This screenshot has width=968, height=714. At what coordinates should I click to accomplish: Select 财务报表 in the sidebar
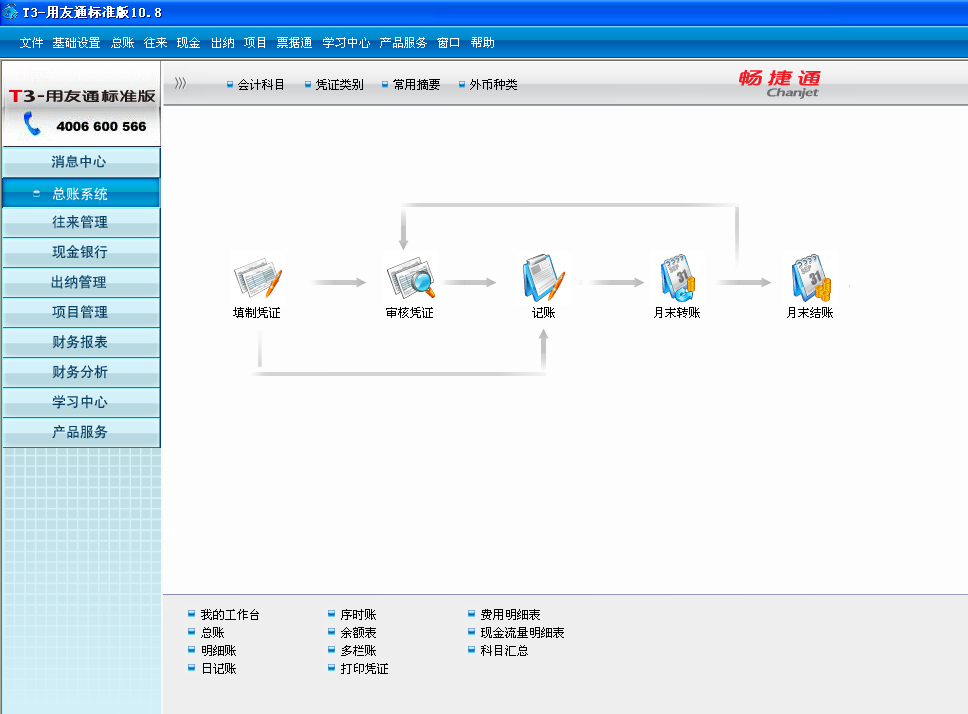click(x=81, y=342)
